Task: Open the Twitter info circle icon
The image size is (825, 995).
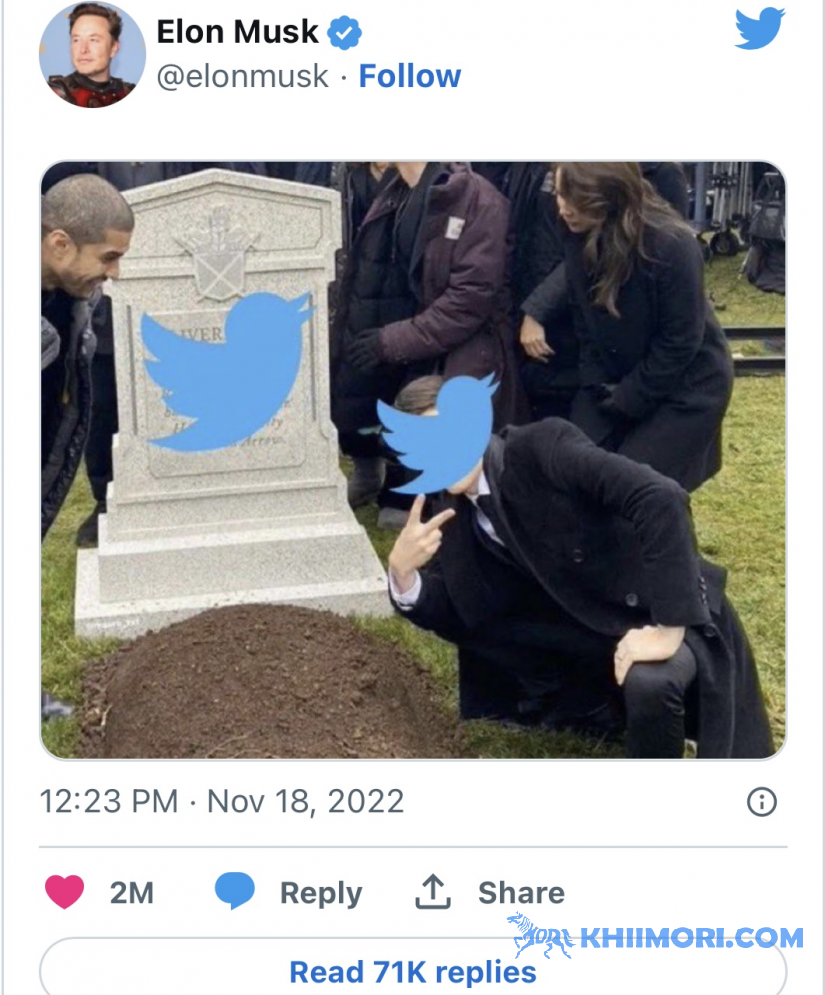Action: click(x=762, y=801)
